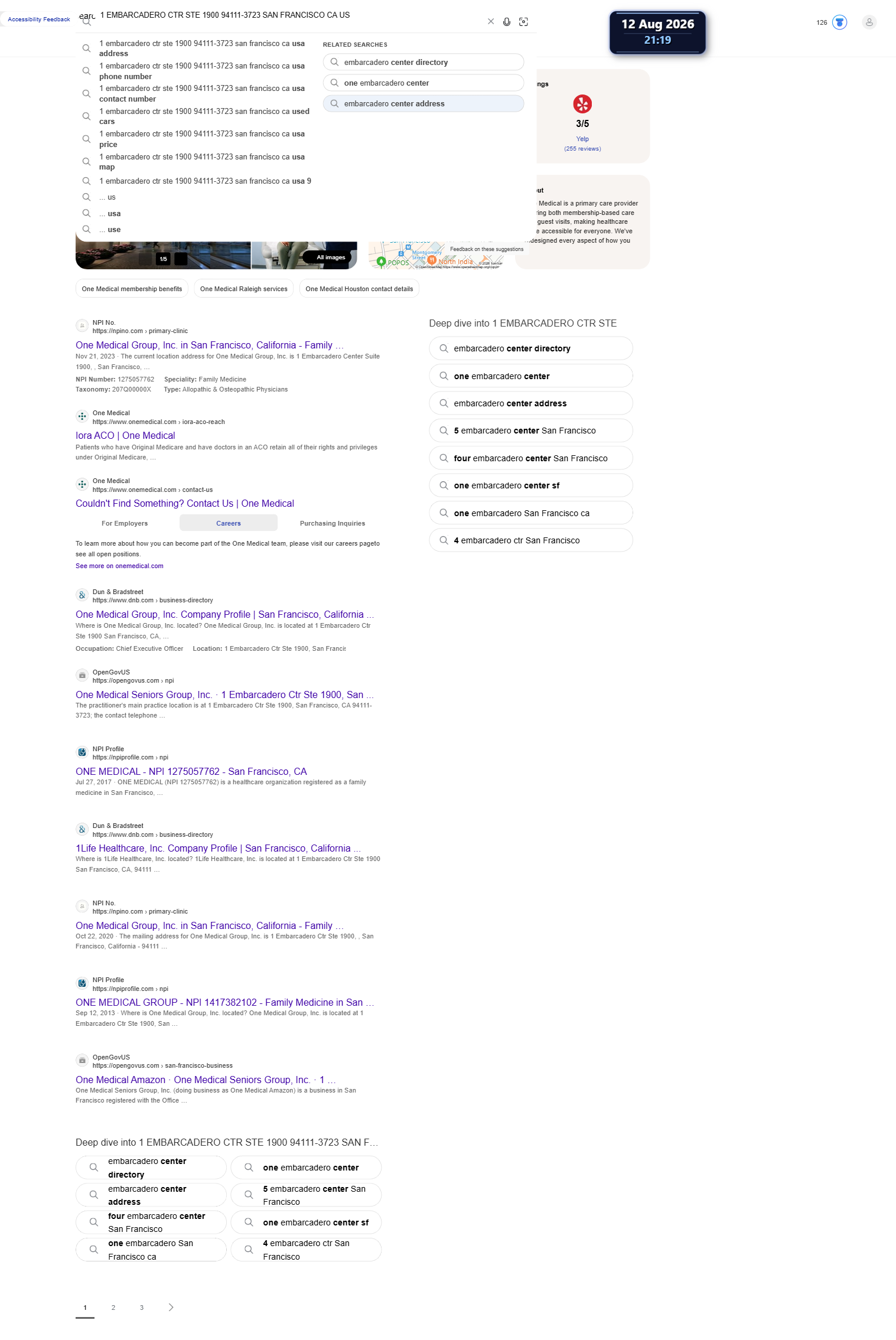
Task: Open 'One Medical Seniors Group, Inc. · 1 Embarcadero' result
Action: coord(224,695)
